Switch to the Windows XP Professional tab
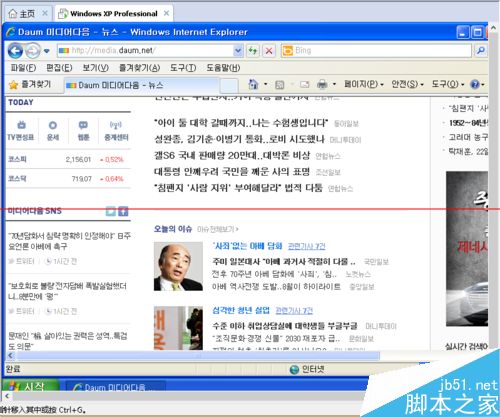Viewport: 500px width, 417px height. coord(114,14)
